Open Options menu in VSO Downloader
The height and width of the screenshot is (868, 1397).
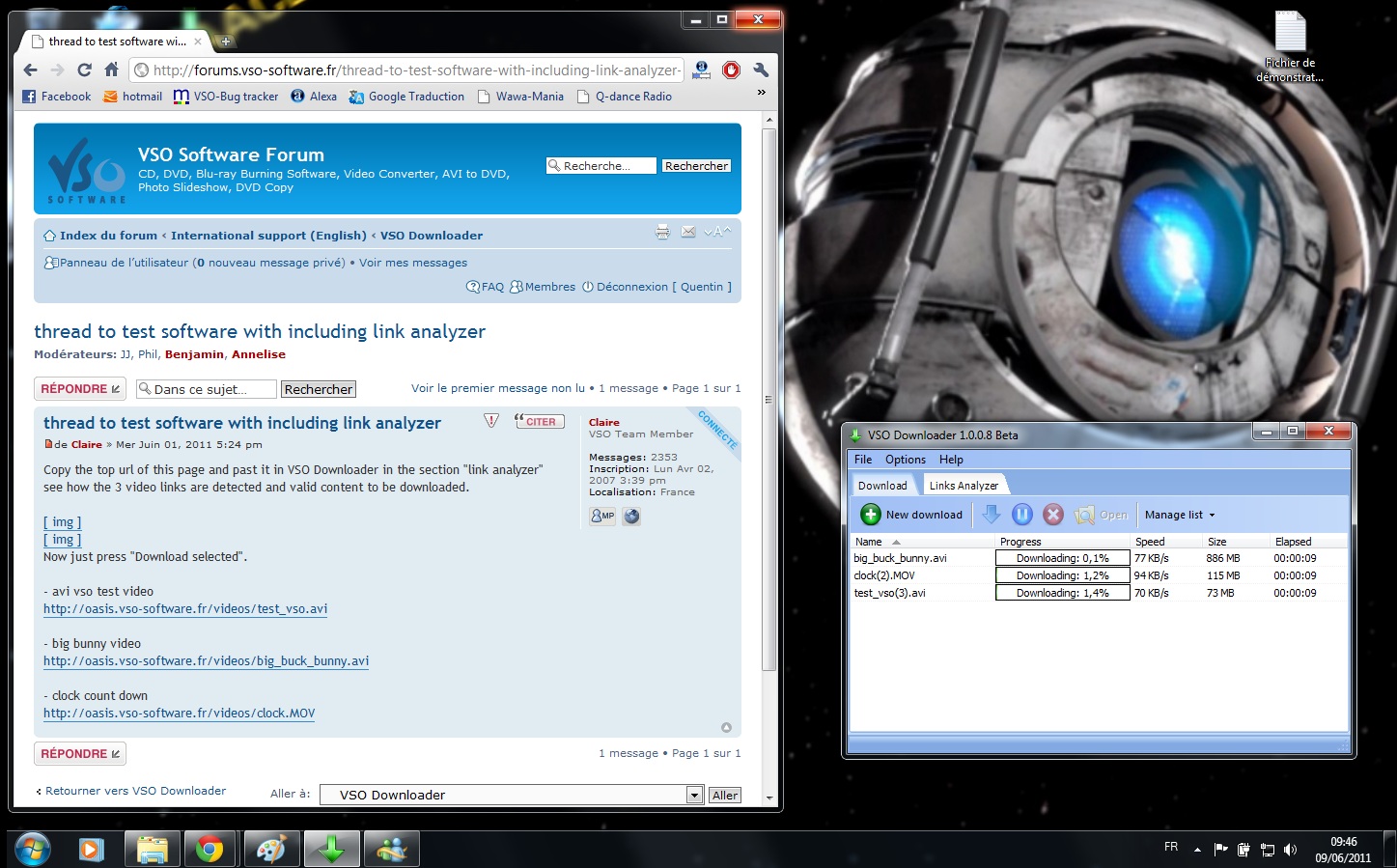pos(906,460)
